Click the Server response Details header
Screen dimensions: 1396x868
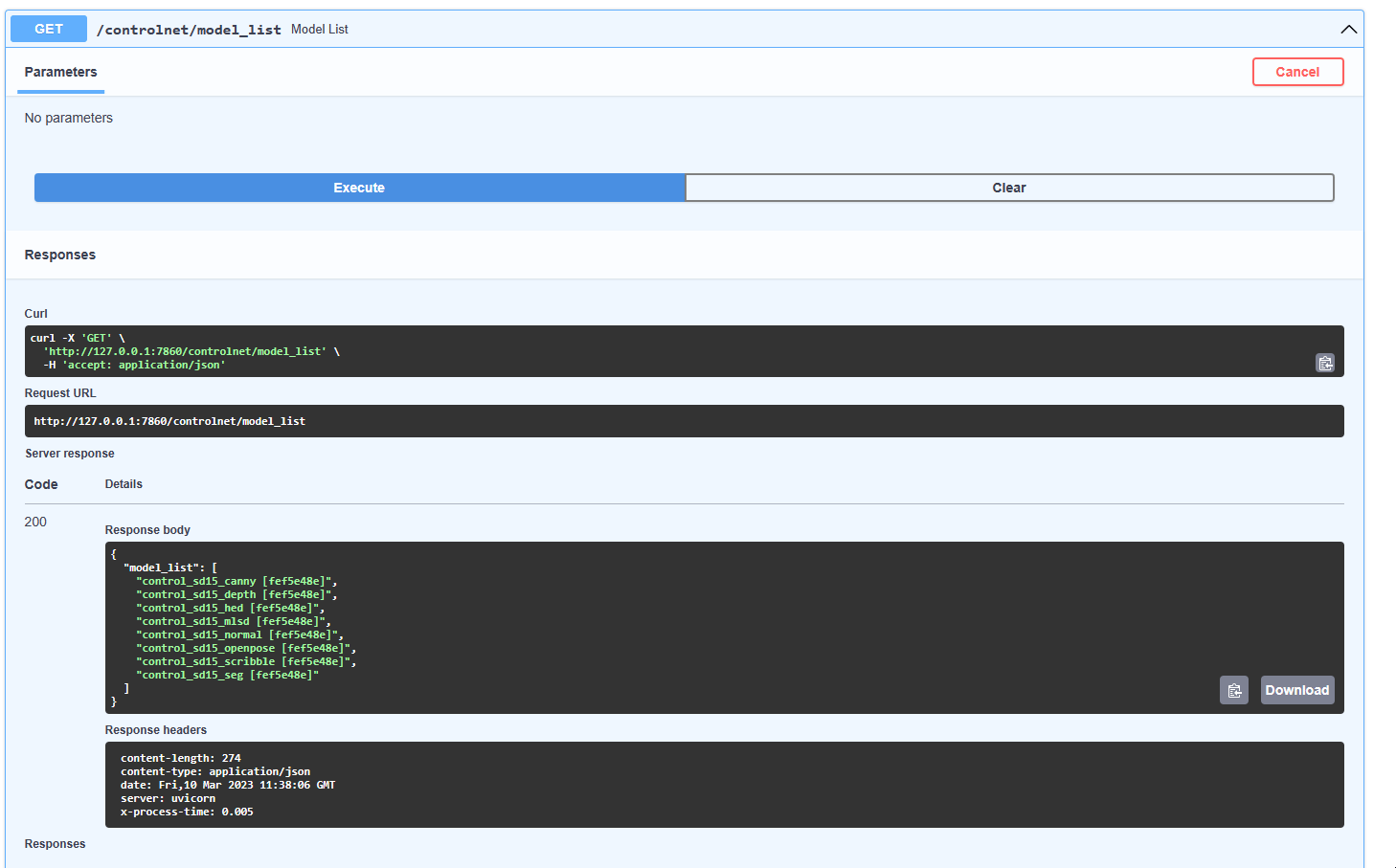pyautogui.click(x=124, y=483)
